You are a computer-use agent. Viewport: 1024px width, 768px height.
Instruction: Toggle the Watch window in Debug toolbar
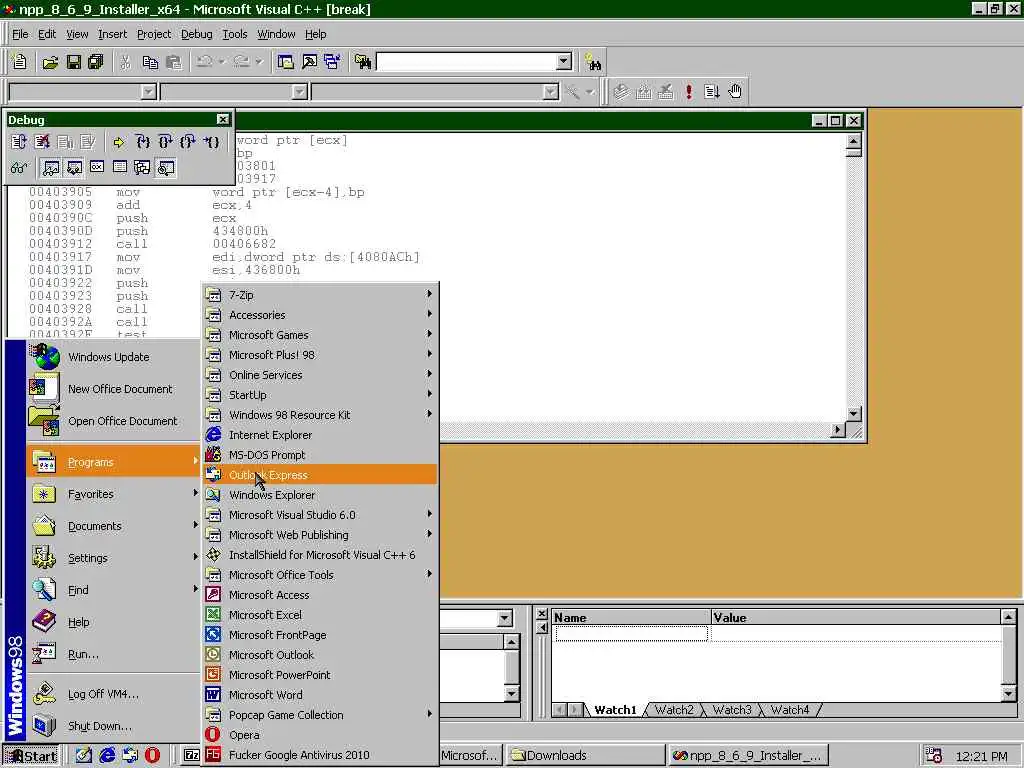pos(50,168)
